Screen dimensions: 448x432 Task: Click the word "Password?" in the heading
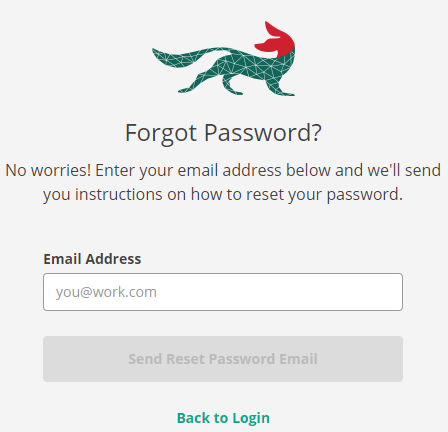tap(263, 133)
